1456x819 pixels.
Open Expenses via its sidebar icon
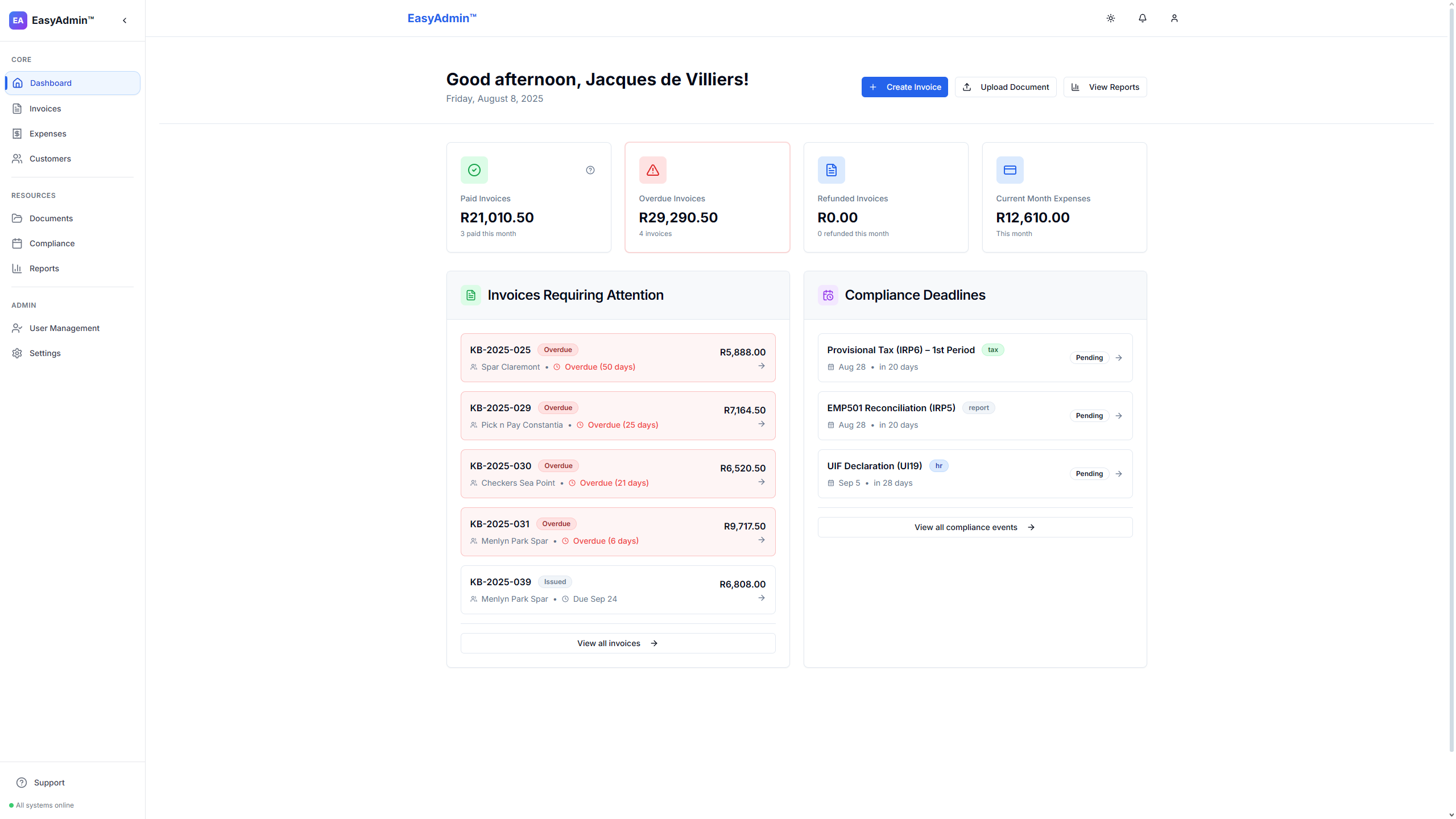click(18, 133)
